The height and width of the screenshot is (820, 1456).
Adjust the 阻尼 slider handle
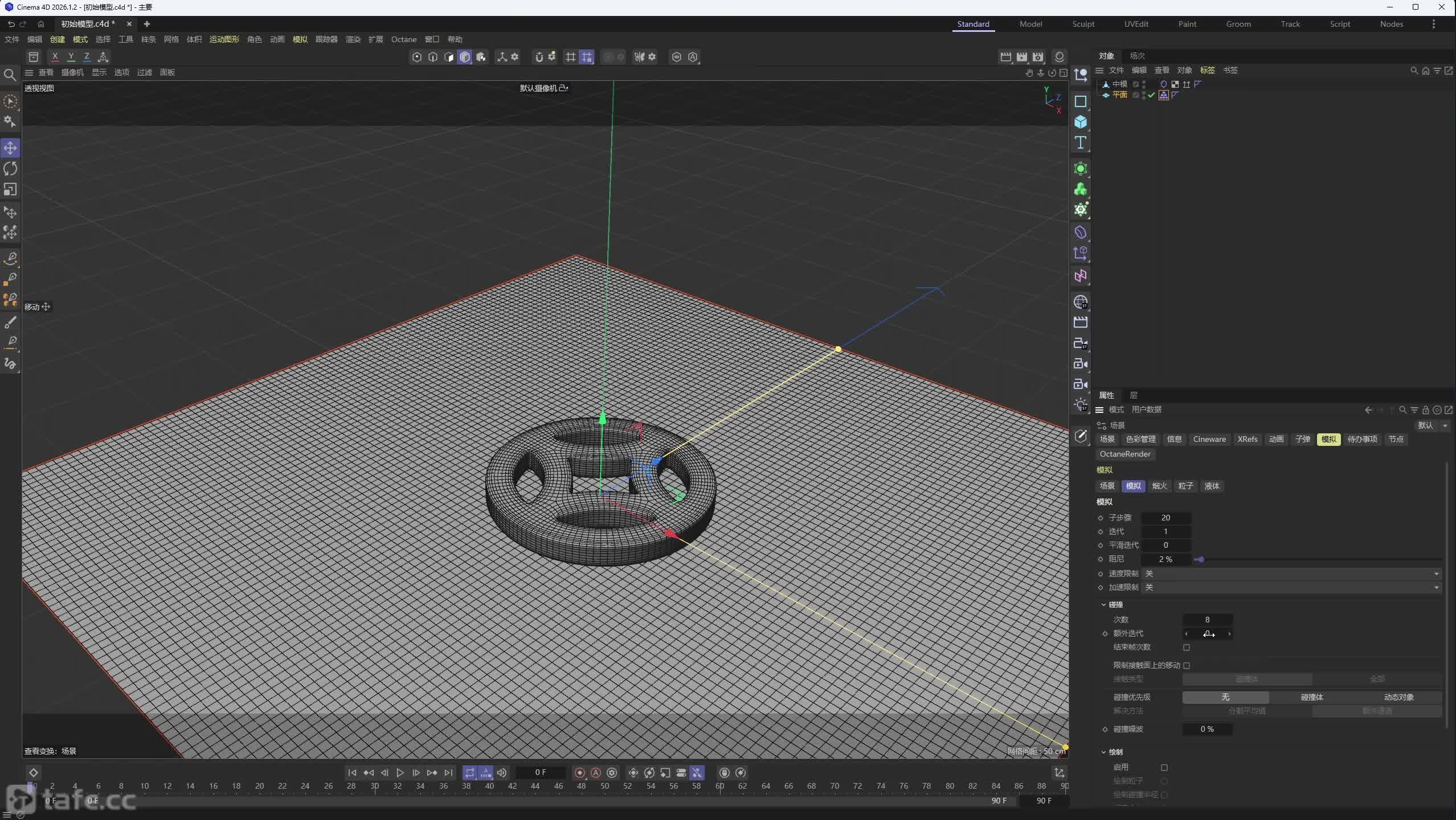[x=1200, y=560]
